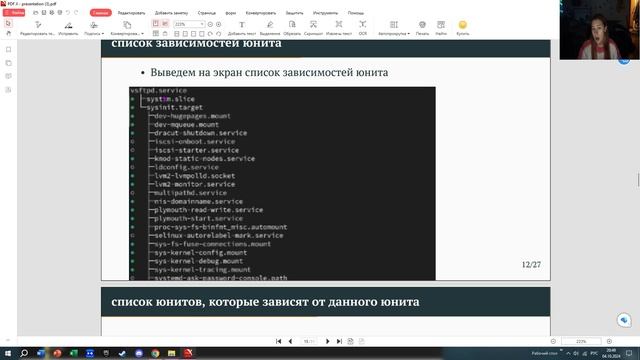
Task: Activate the Select cursor tool
Action: pyautogui.click(x=8, y=24)
